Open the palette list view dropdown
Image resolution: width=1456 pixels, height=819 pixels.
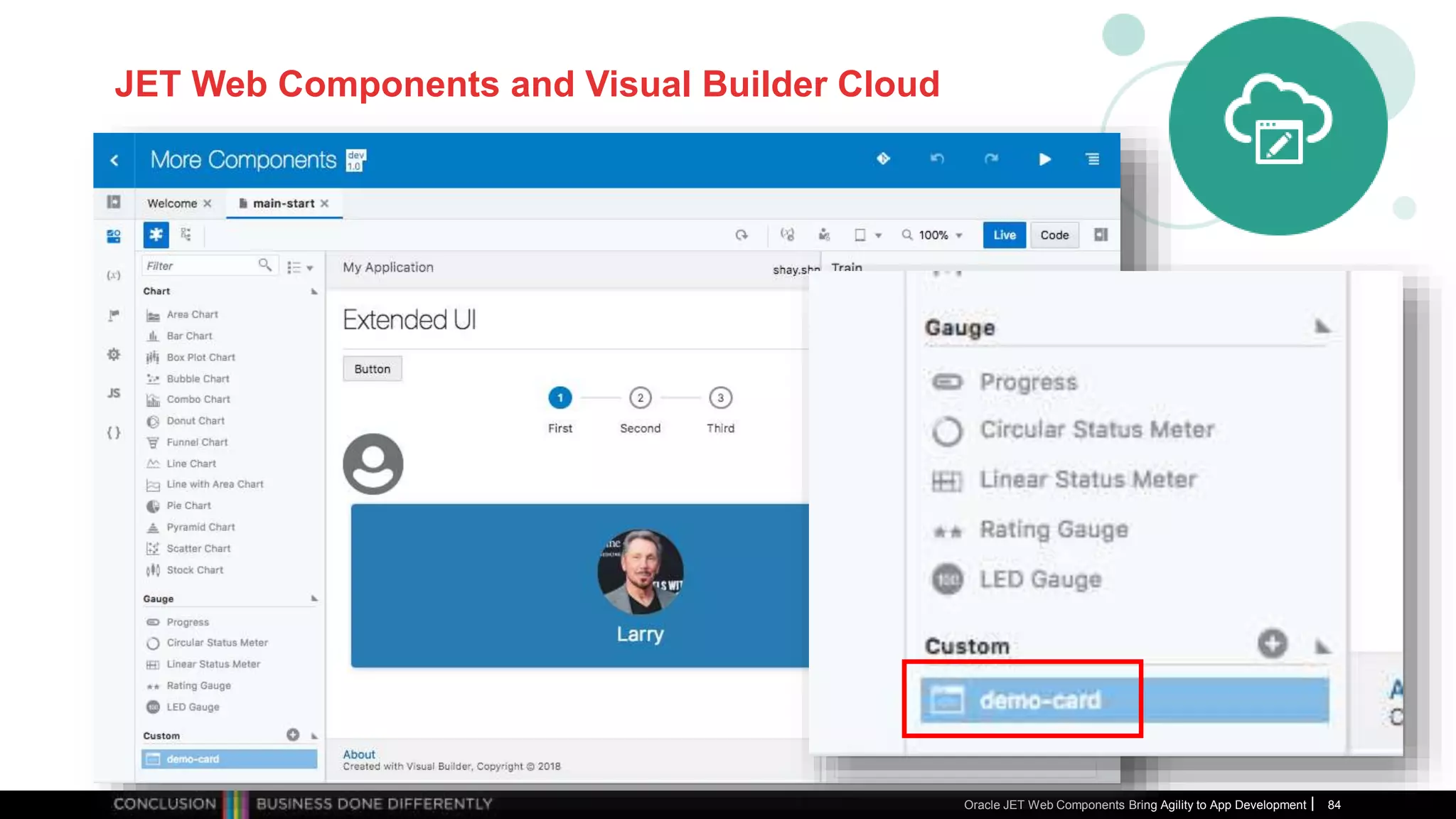pos(300,267)
